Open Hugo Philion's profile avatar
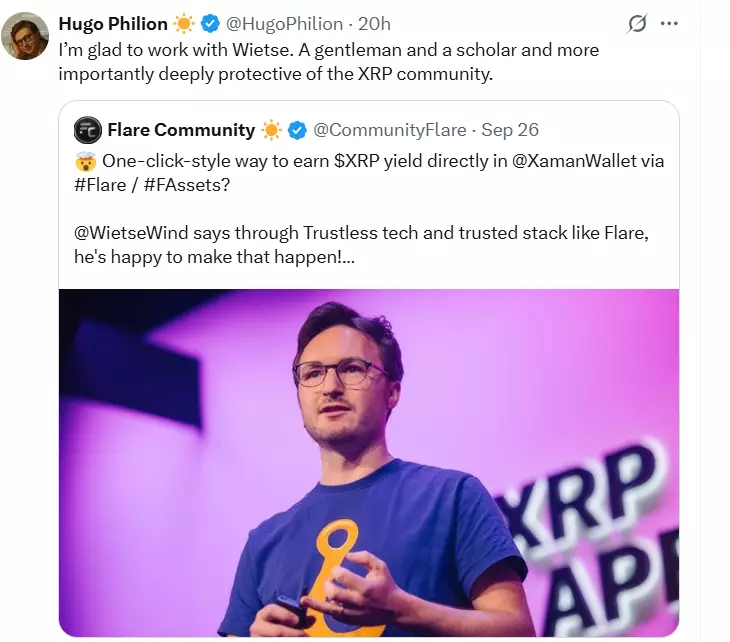The width and height of the screenshot is (730, 642). pos(25,36)
